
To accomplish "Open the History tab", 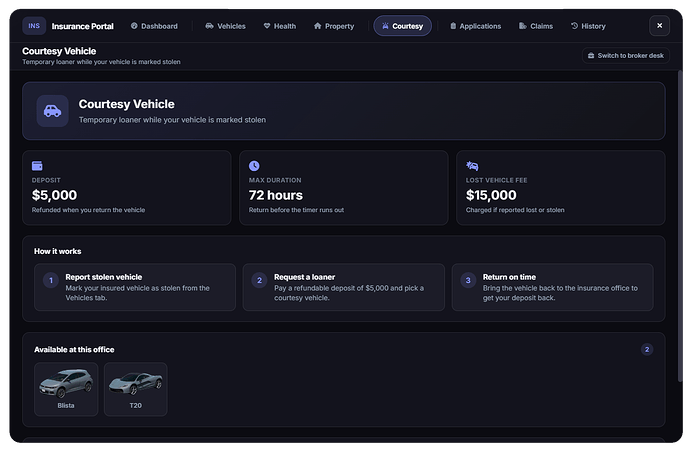I will [x=588, y=26].
